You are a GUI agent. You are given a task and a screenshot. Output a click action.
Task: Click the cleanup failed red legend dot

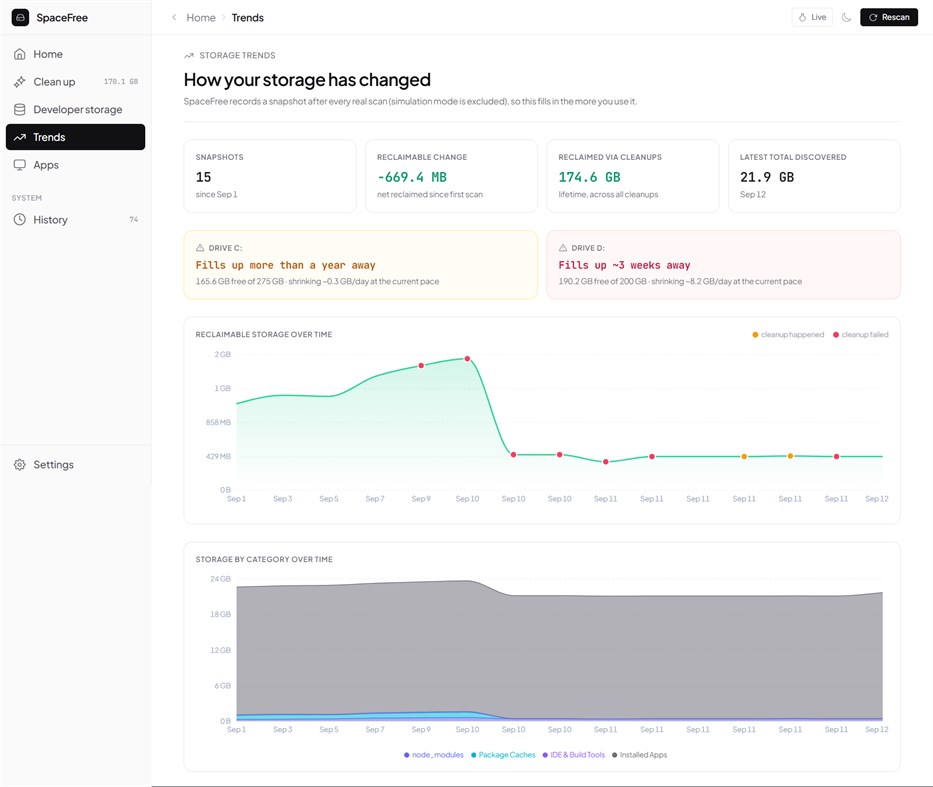coord(836,335)
